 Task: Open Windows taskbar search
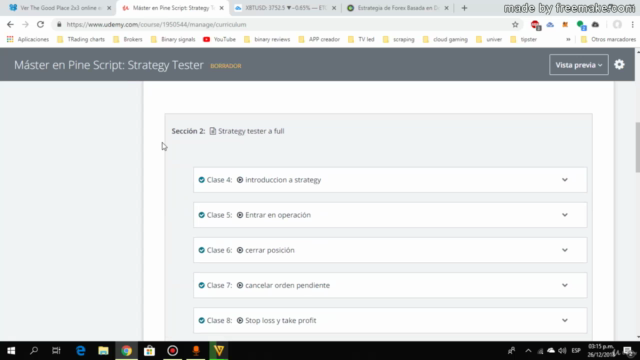click(x=34, y=351)
